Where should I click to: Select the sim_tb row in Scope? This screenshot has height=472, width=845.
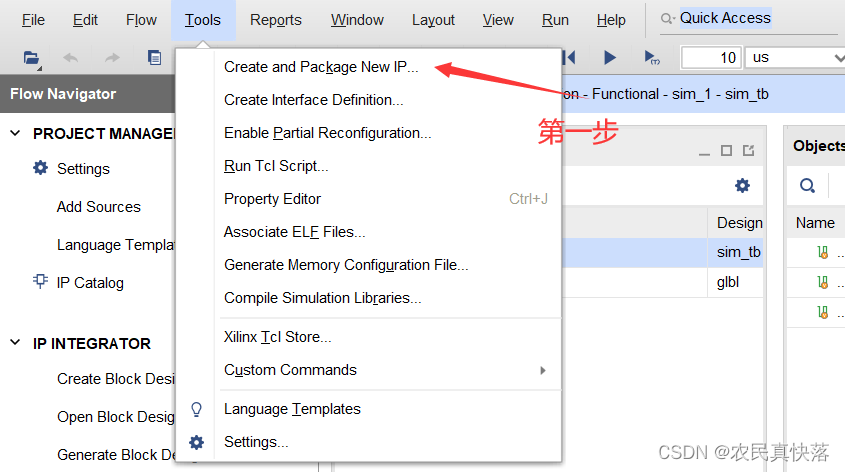coord(738,252)
